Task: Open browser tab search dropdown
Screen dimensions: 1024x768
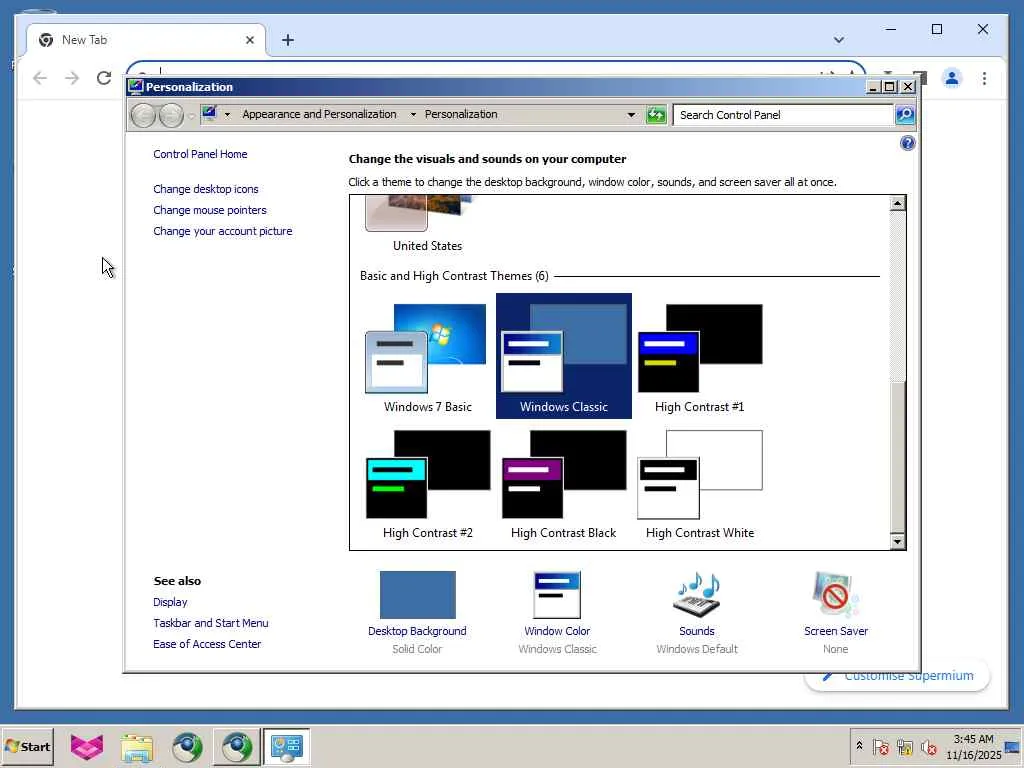Action: point(839,40)
